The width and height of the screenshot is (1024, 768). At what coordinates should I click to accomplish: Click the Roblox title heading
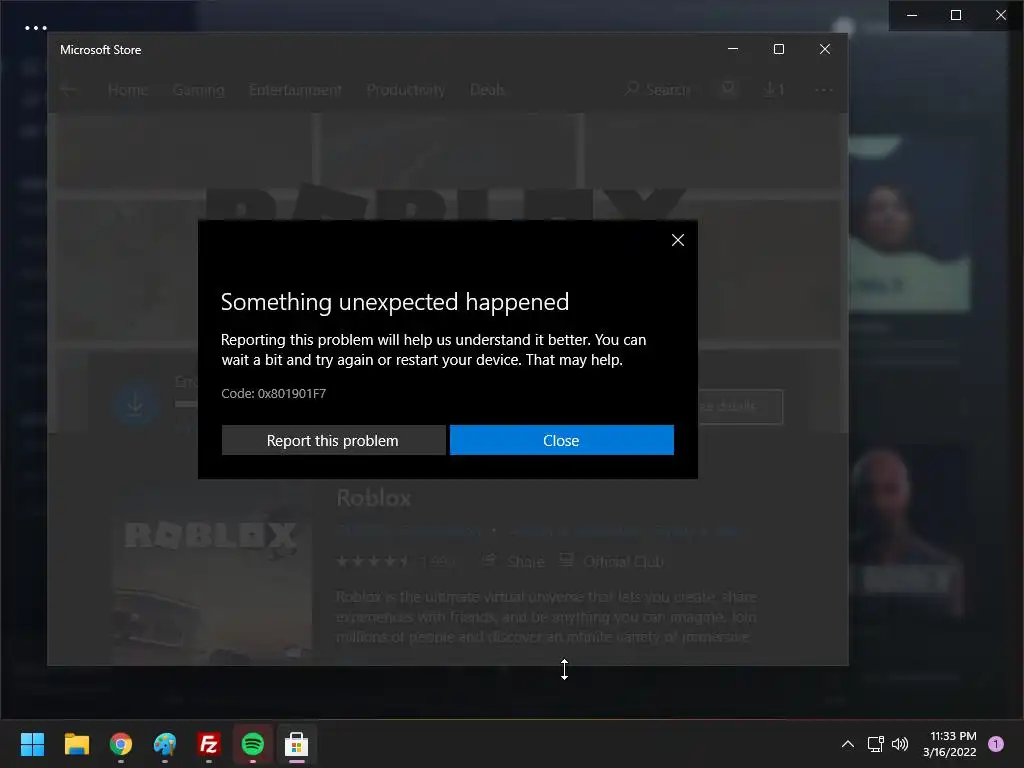(374, 498)
